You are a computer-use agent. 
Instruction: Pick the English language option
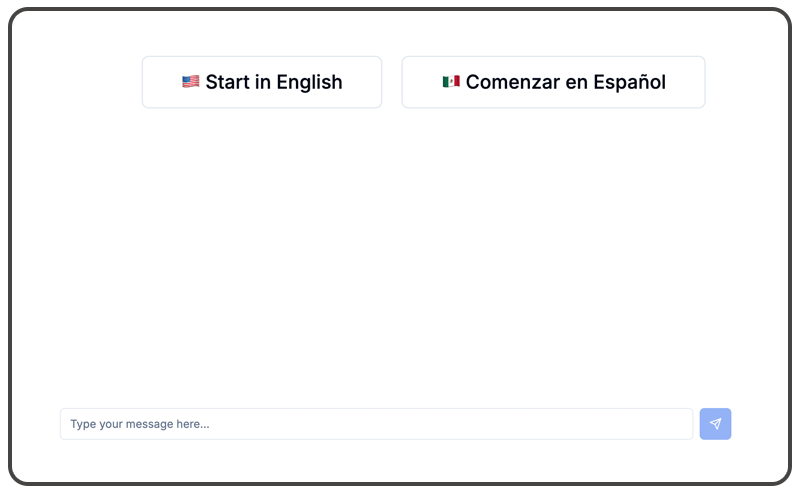click(262, 82)
